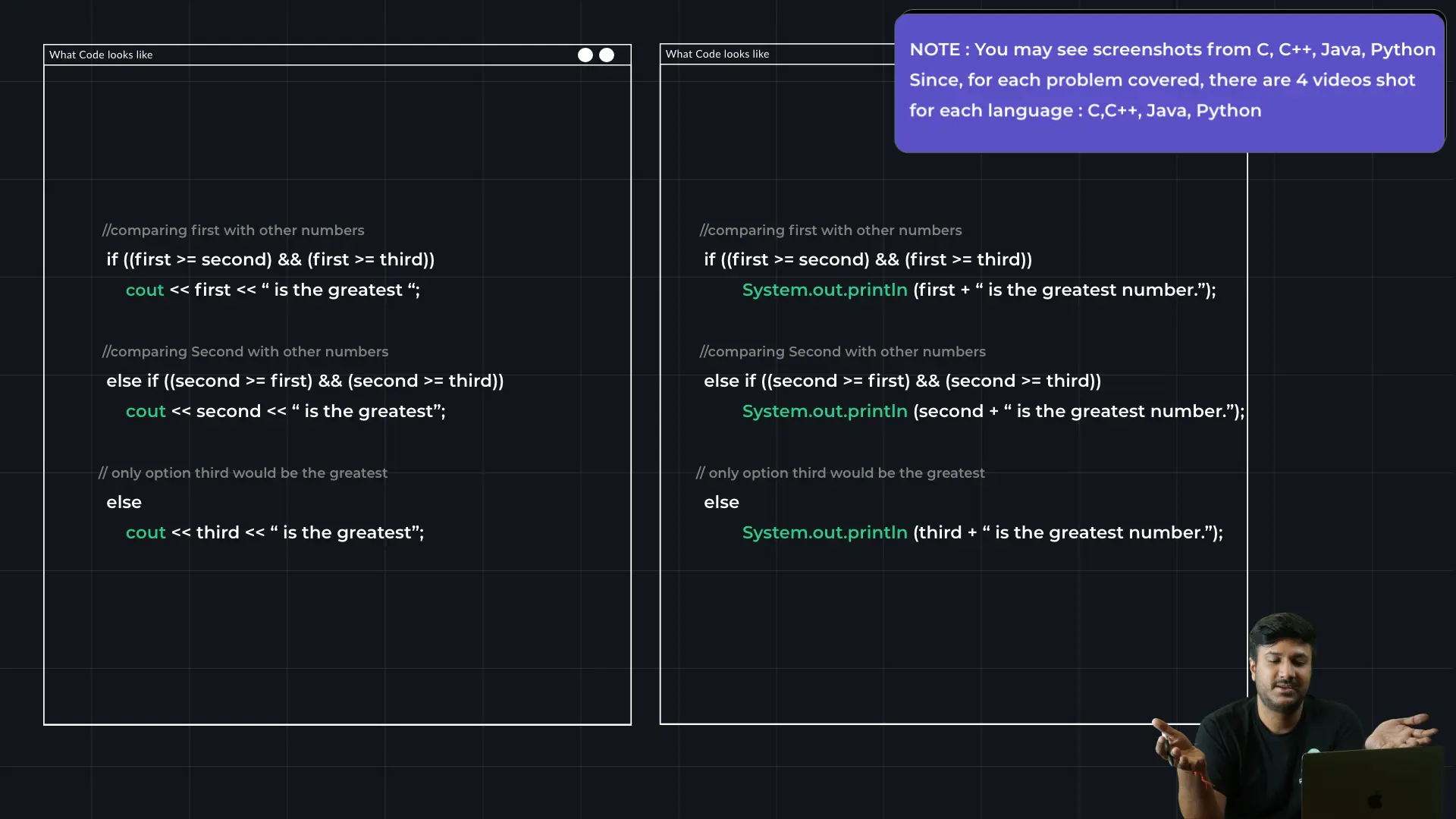Click the right comment about comparing Second
This screenshot has height=819, width=1456.
(843, 352)
